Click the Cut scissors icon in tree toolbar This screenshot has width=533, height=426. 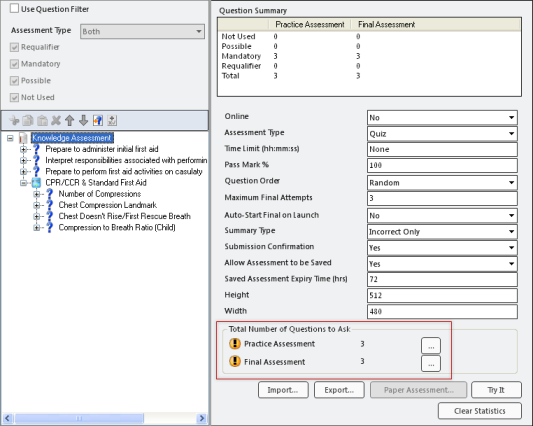pyautogui.click(x=14, y=120)
